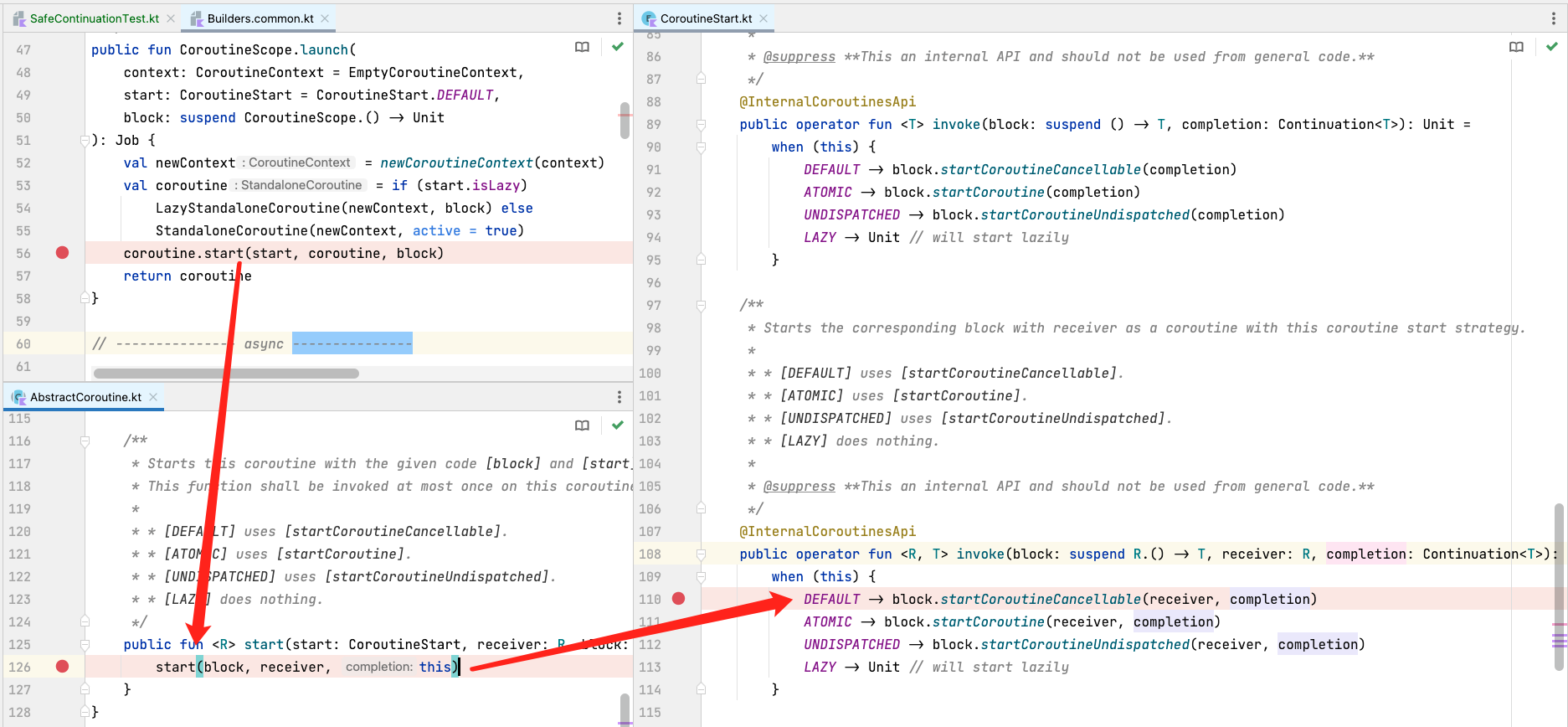This screenshot has width=1568, height=727.
Task: Collapse KDoc comment fold at line 97
Action: (702, 306)
